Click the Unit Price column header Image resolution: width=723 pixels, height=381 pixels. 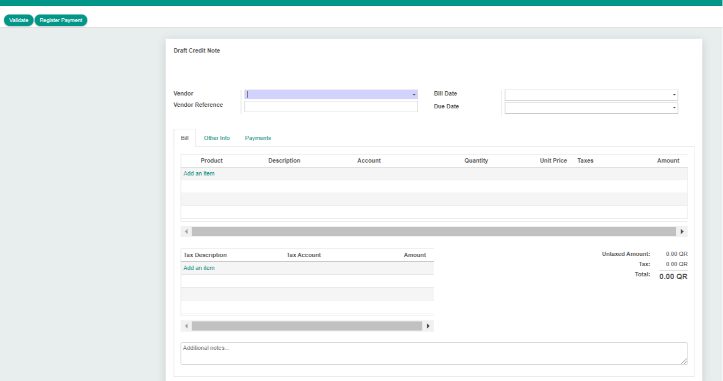click(553, 161)
